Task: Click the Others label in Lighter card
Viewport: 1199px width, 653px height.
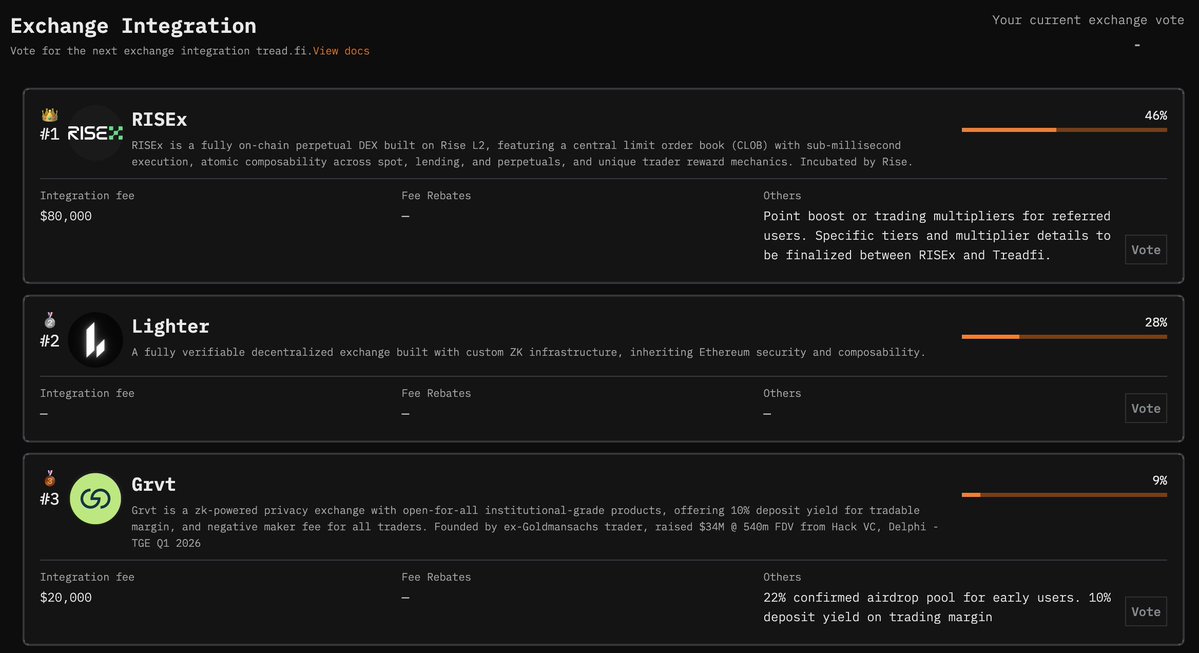Action: click(782, 394)
